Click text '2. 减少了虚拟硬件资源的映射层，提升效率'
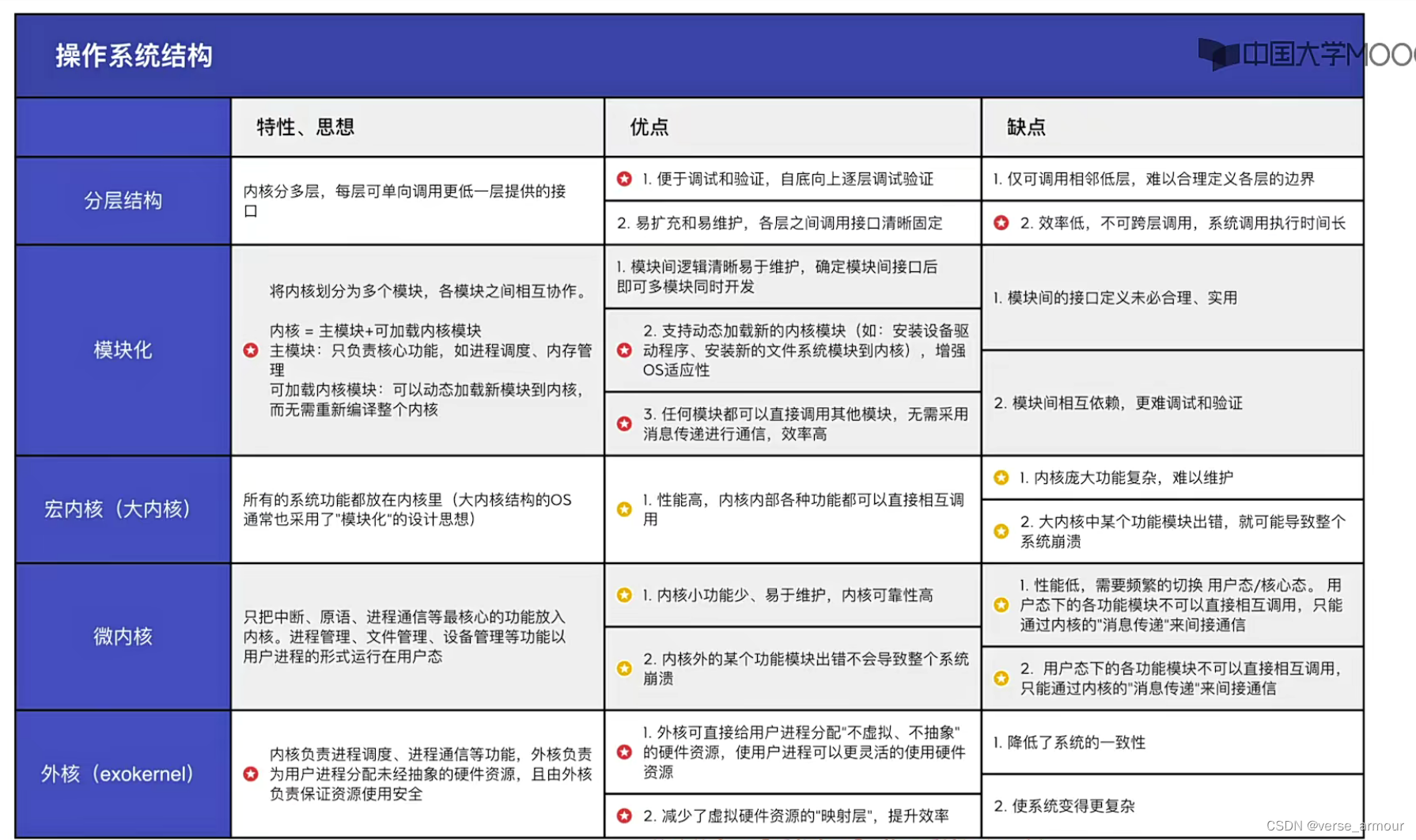1416x840 pixels. point(796,815)
